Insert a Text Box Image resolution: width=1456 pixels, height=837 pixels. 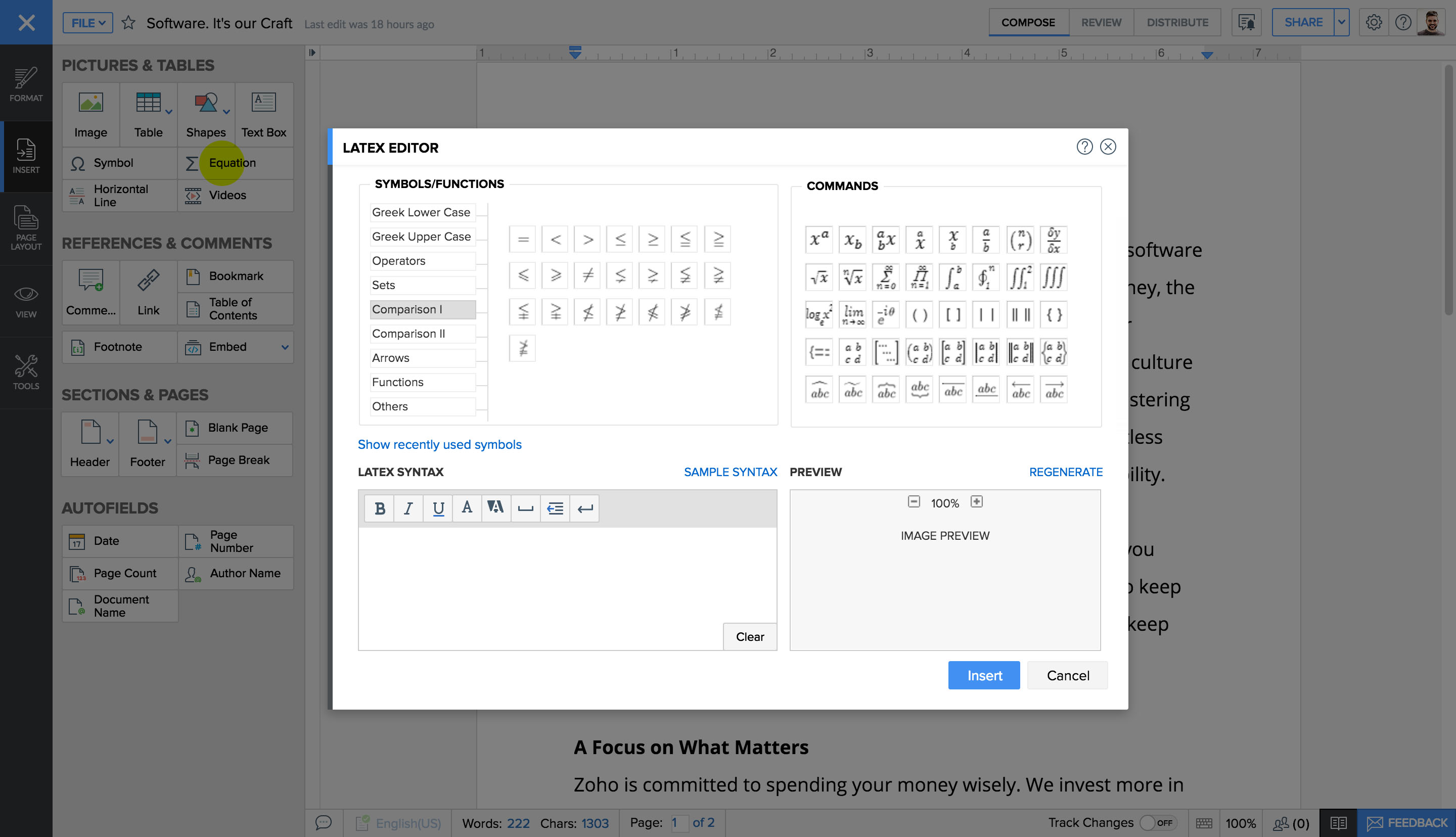[263, 113]
